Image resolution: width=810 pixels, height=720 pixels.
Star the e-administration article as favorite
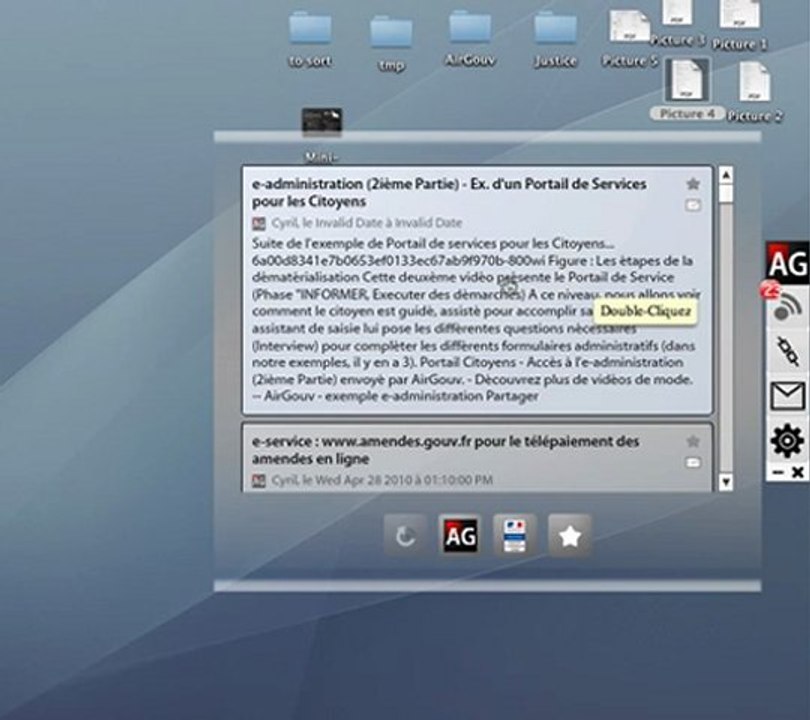[x=693, y=184]
